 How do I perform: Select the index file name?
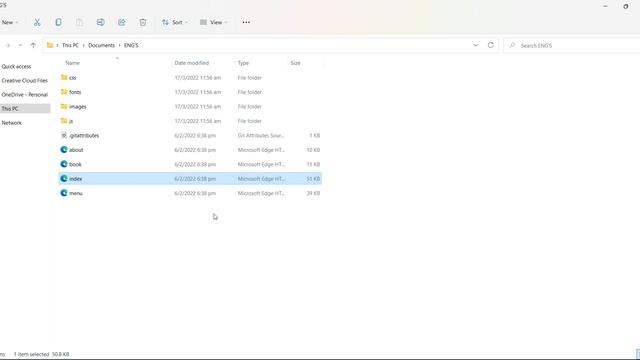click(76, 179)
